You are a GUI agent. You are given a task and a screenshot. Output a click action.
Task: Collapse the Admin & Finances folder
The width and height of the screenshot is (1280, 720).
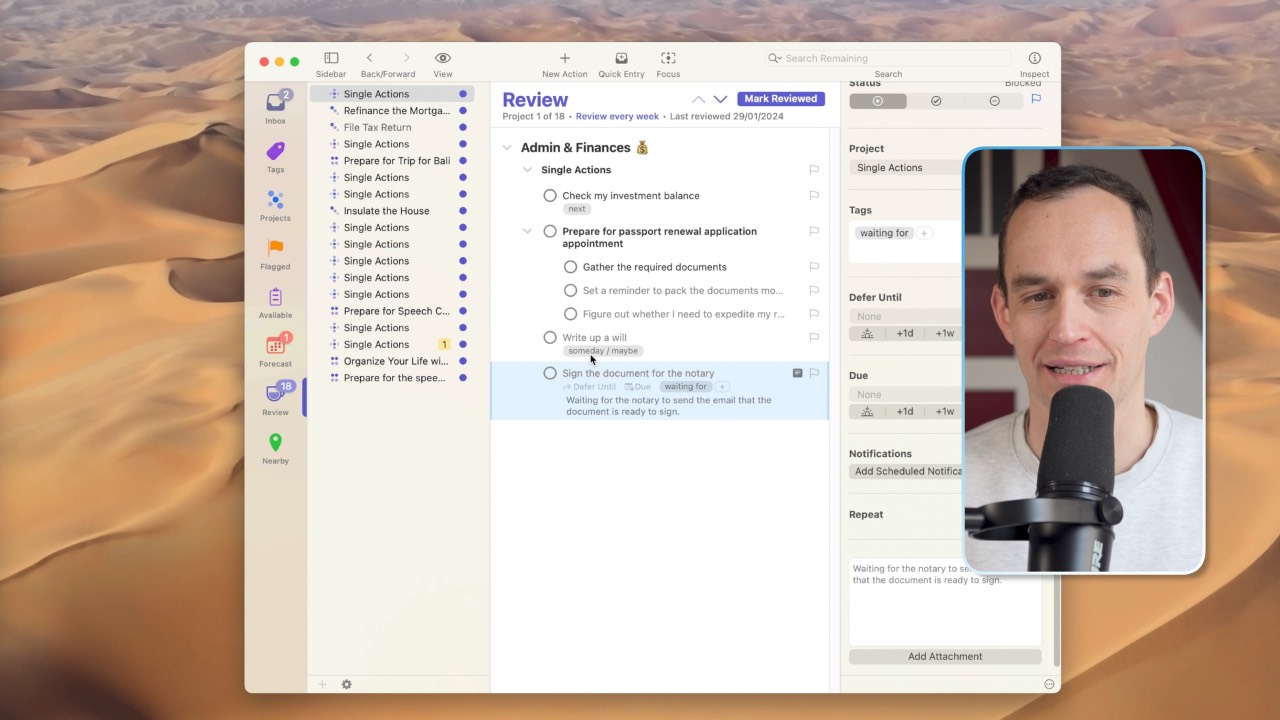pos(507,148)
